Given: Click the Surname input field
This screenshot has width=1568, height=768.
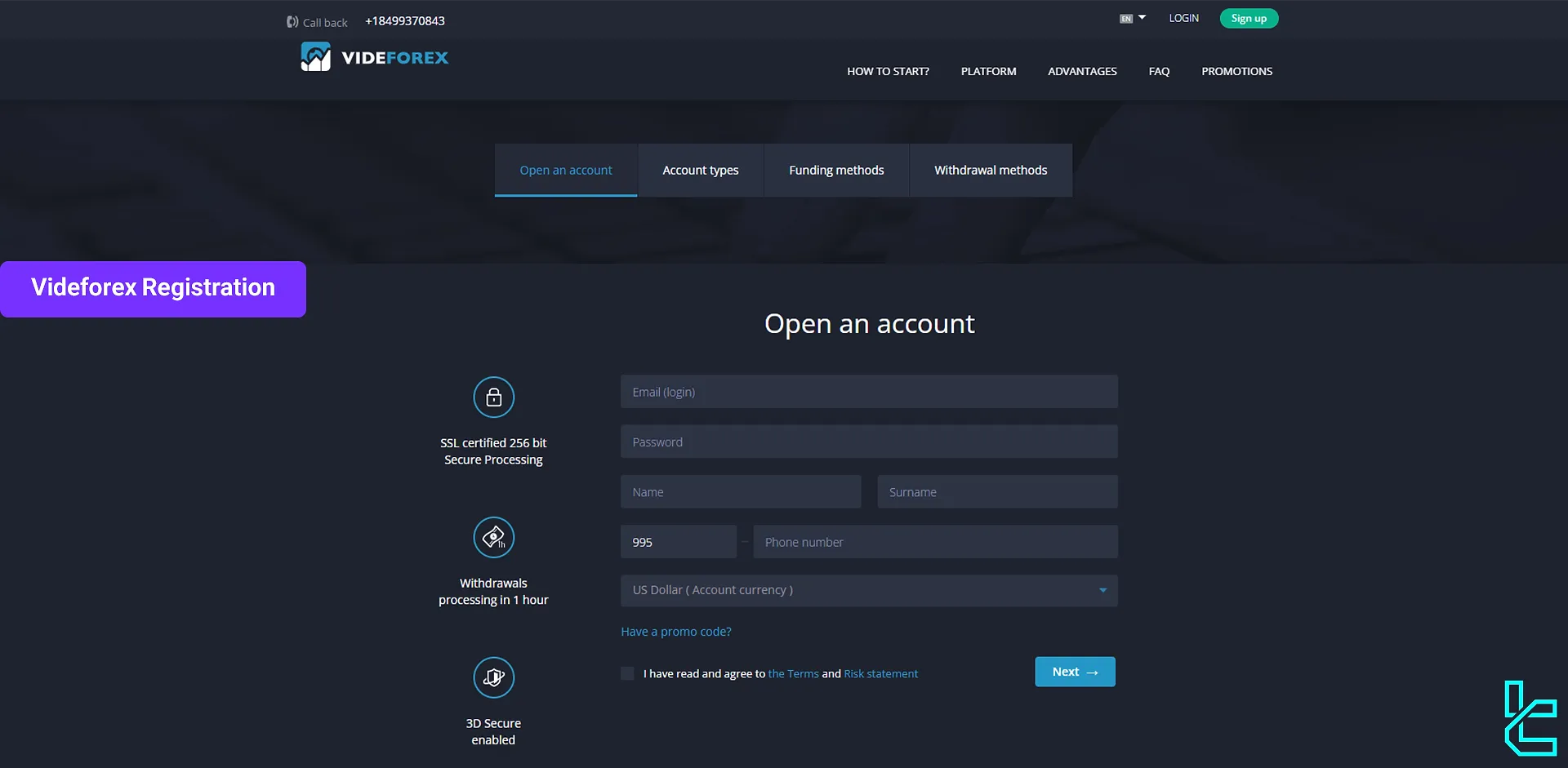Looking at the screenshot, I should (997, 492).
